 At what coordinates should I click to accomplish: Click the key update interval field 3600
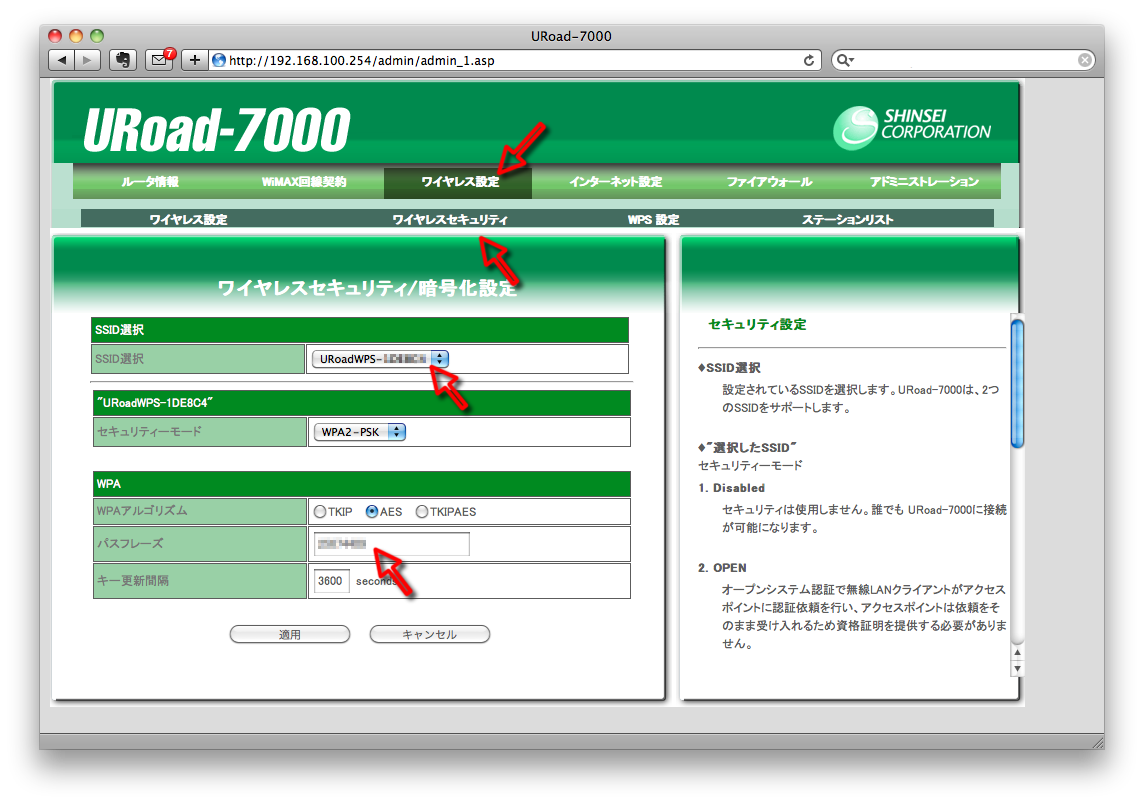point(331,581)
